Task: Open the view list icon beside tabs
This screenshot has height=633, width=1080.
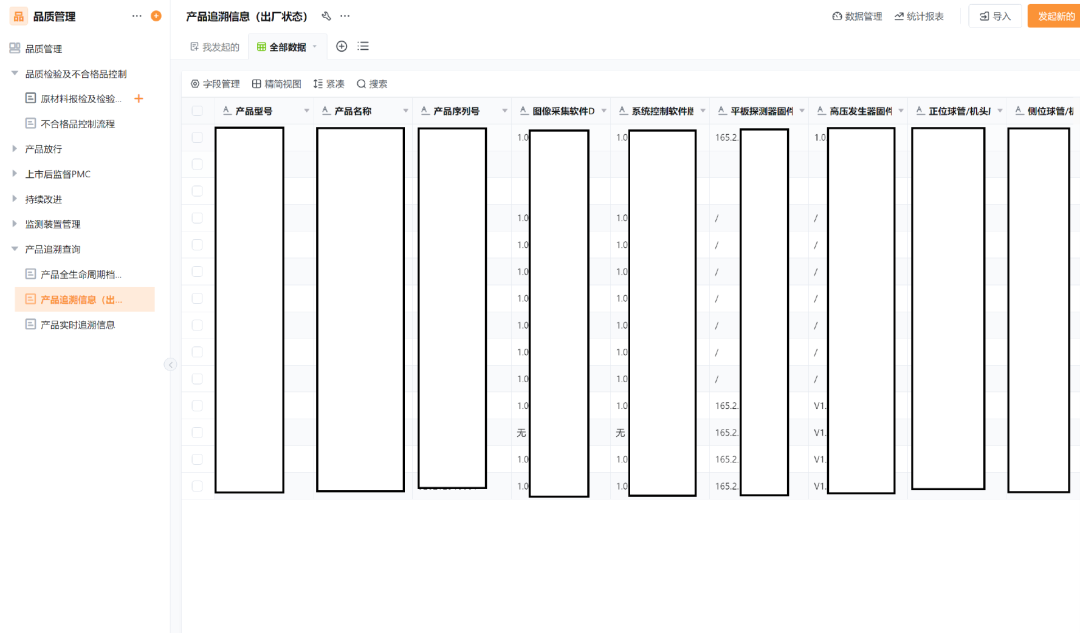Action: pyautogui.click(x=363, y=46)
